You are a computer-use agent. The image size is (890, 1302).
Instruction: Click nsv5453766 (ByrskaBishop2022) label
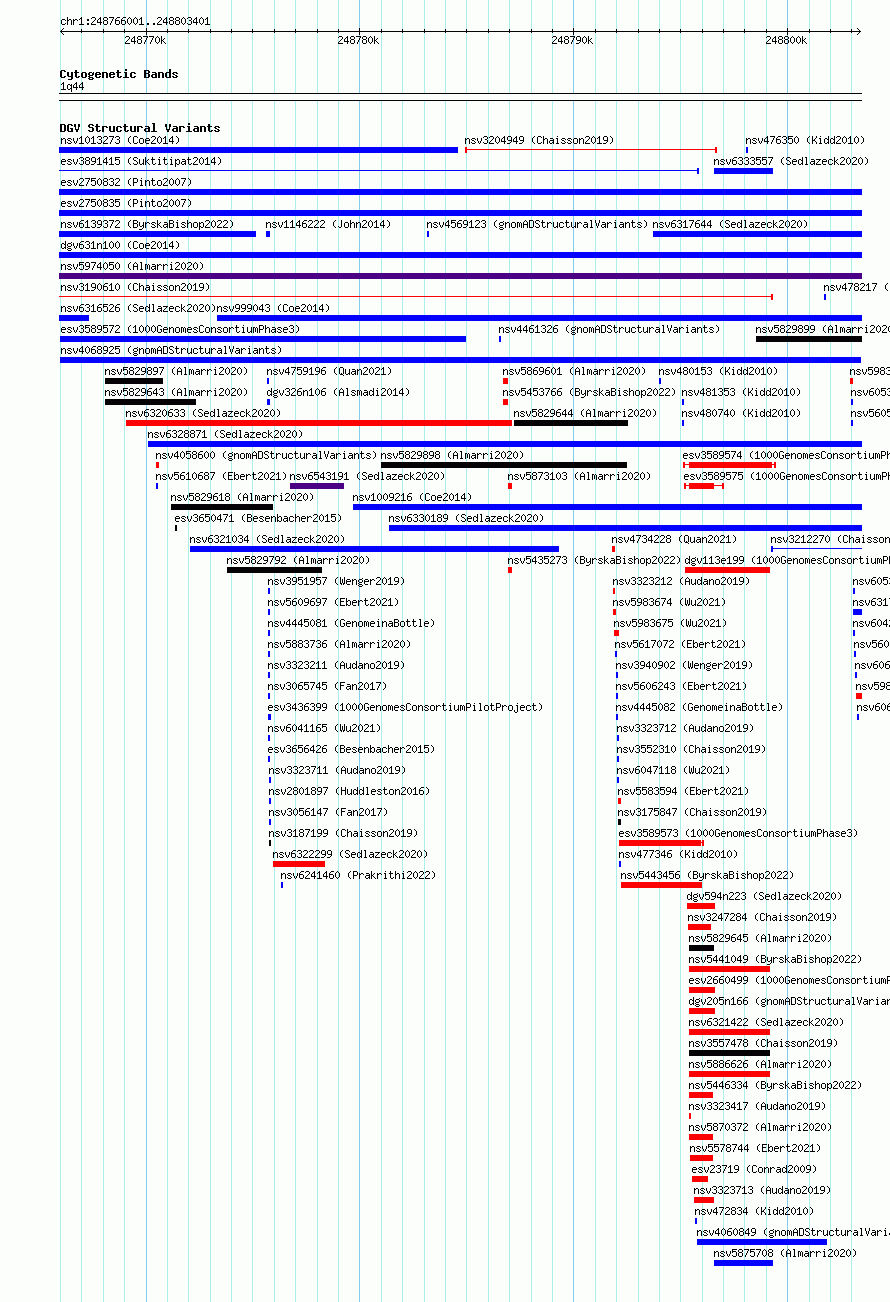(589, 392)
